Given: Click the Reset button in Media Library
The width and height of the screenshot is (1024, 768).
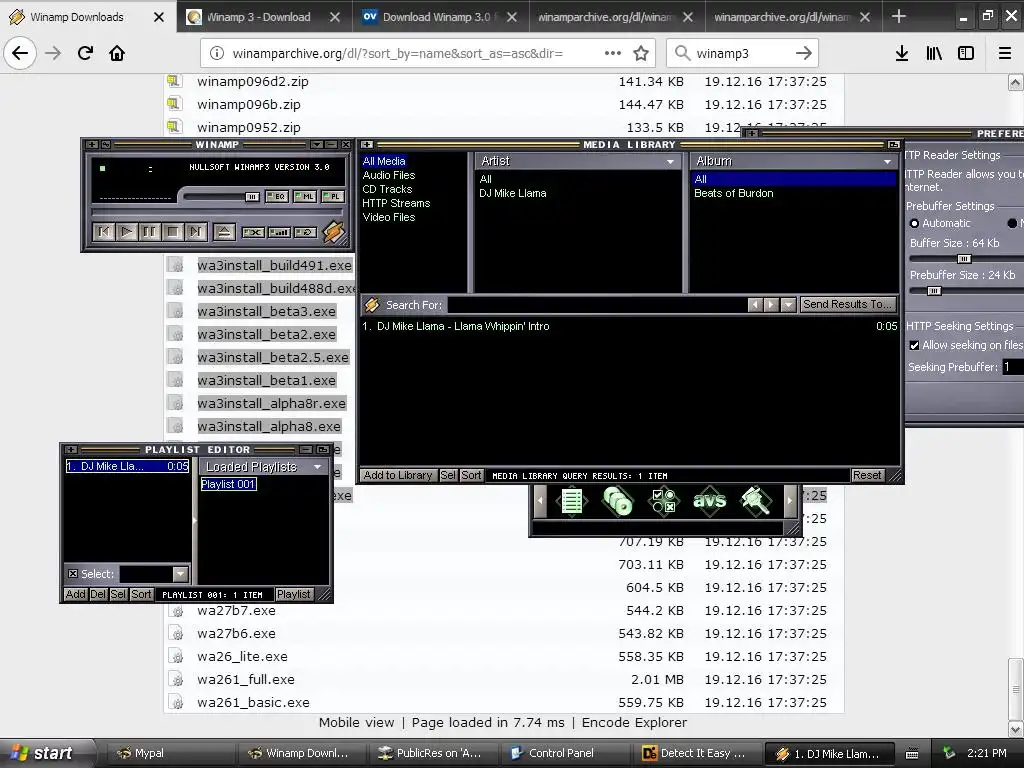Looking at the screenshot, I should click(x=867, y=475).
